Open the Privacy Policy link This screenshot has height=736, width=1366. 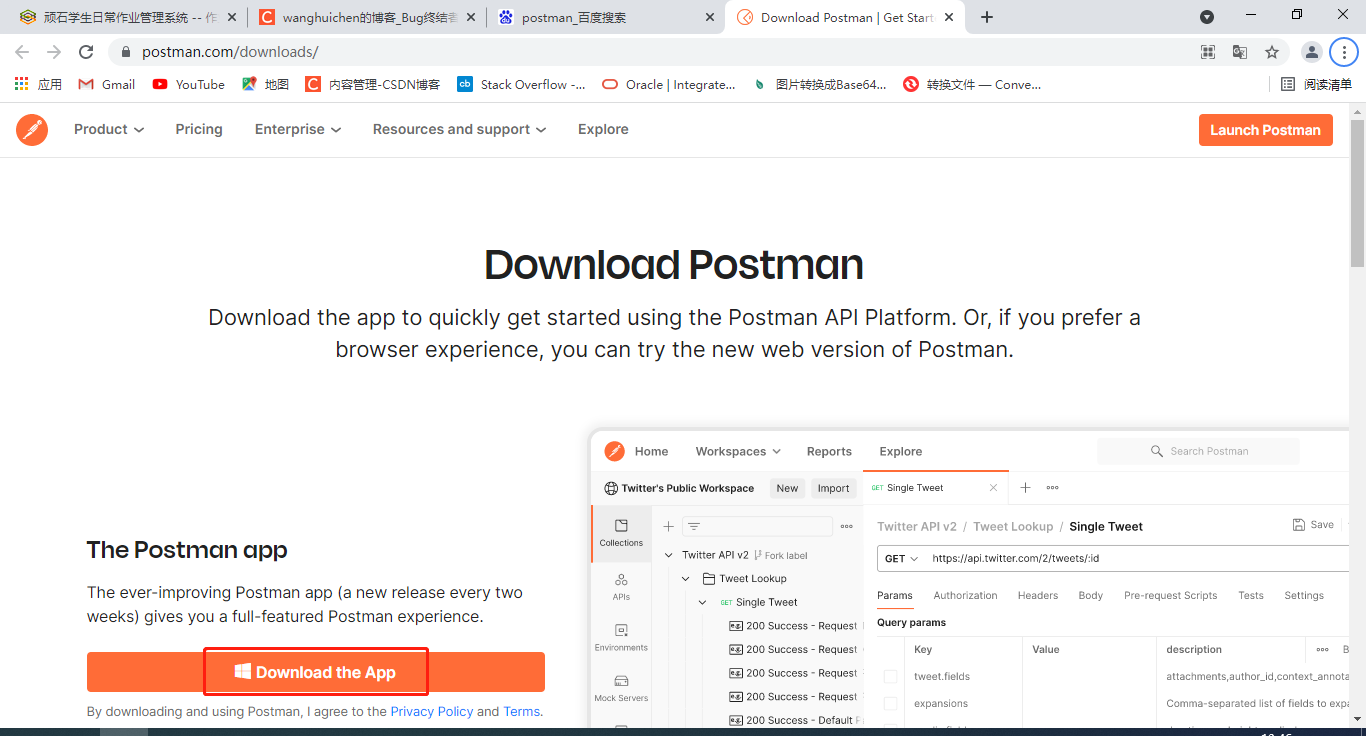(x=431, y=712)
